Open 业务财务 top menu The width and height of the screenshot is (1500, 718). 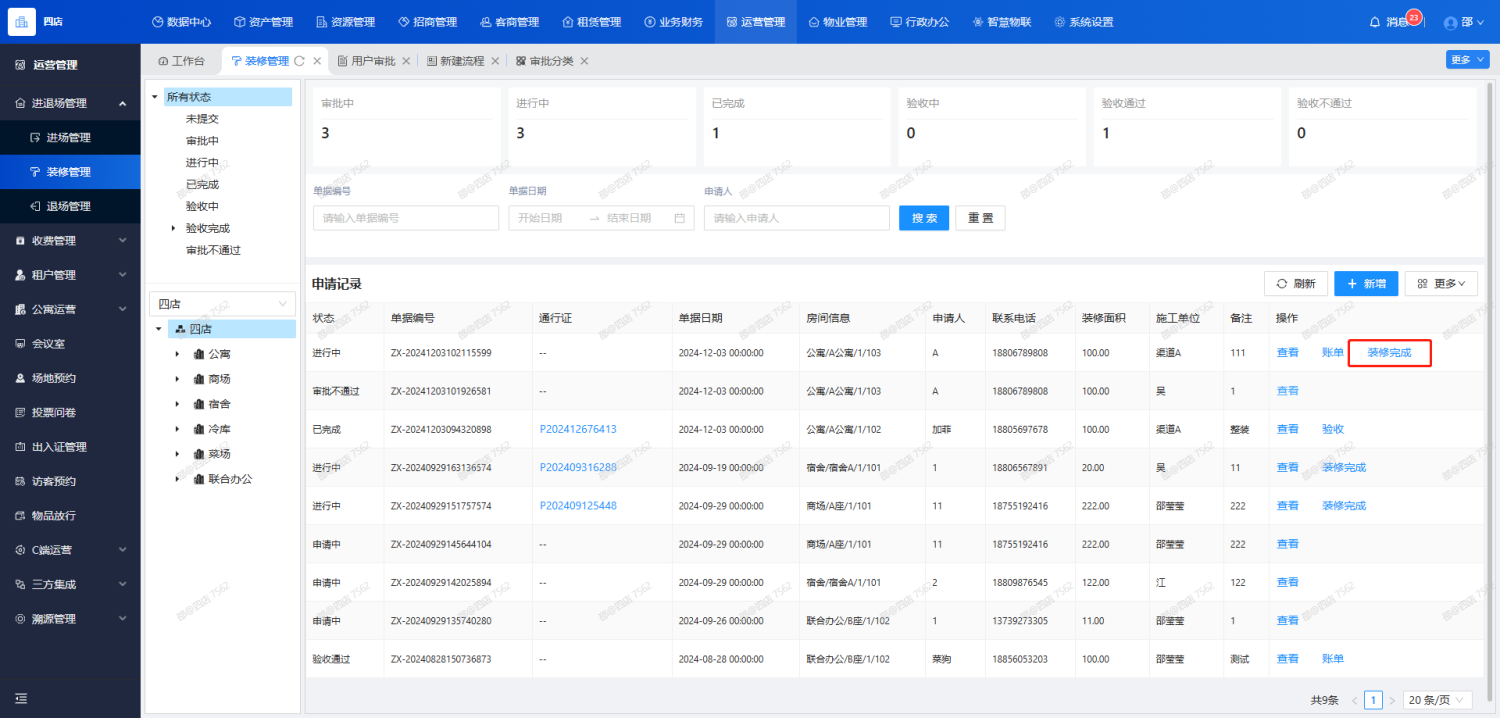pos(673,22)
